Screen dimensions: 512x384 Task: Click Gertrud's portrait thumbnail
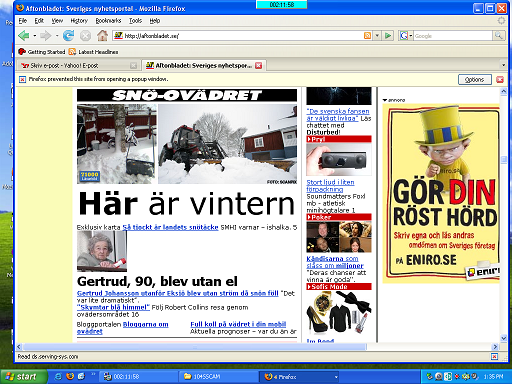[x=102, y=252]
